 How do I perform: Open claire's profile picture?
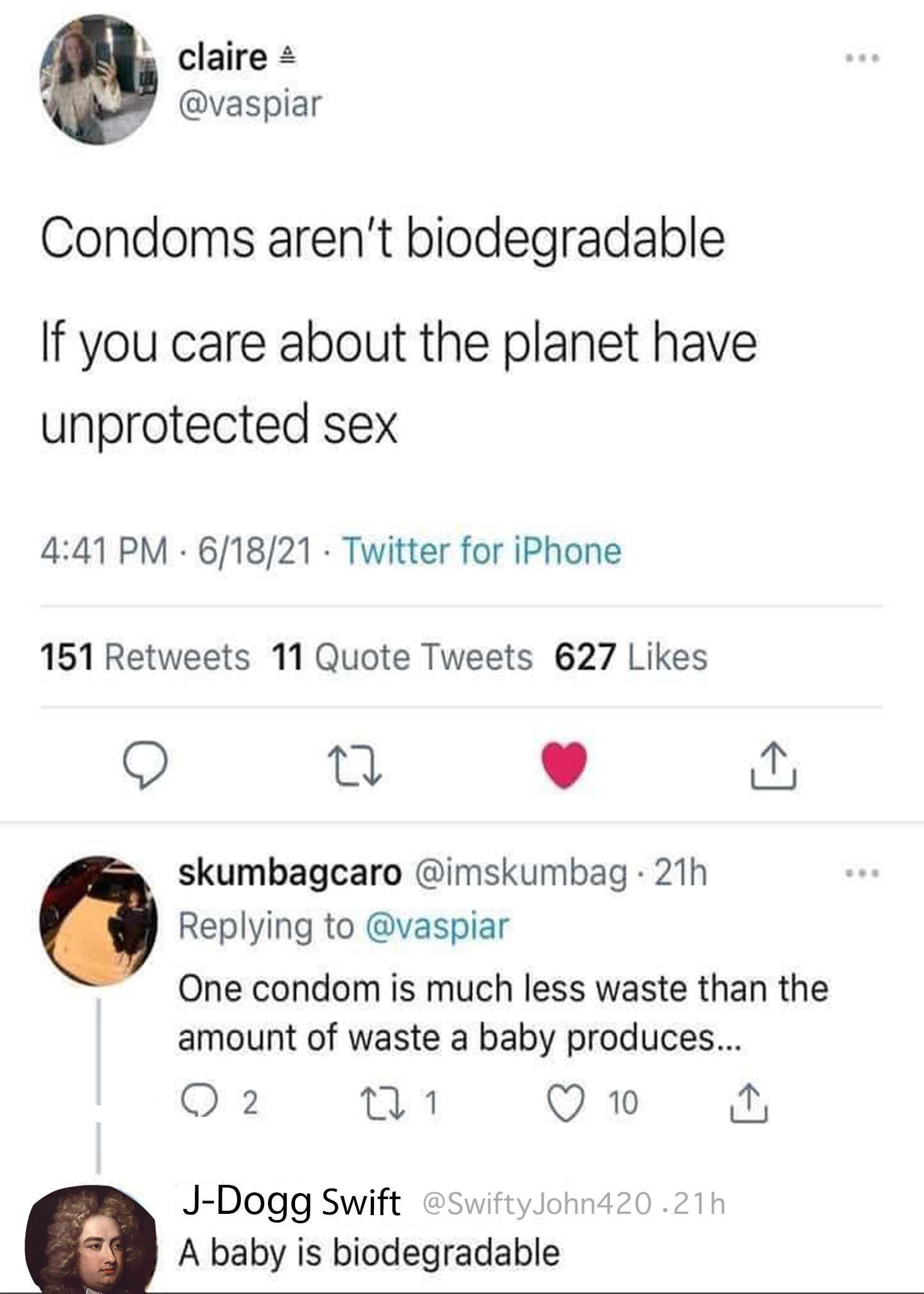99,80
